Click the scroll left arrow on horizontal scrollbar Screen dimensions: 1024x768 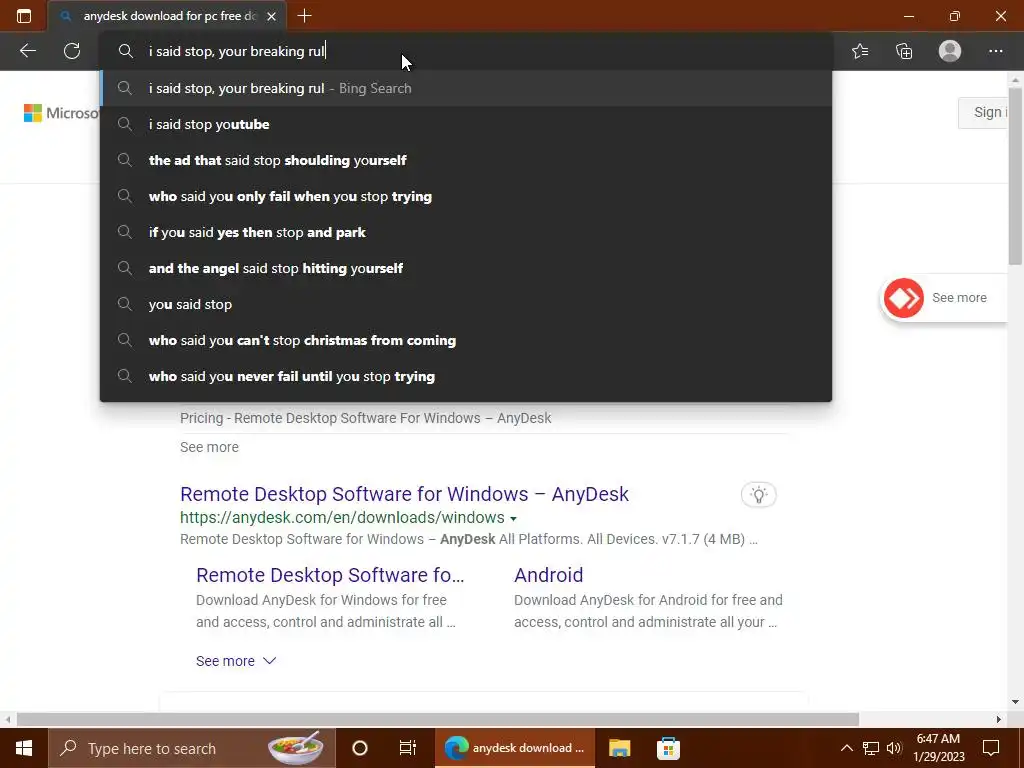point(7,719)
